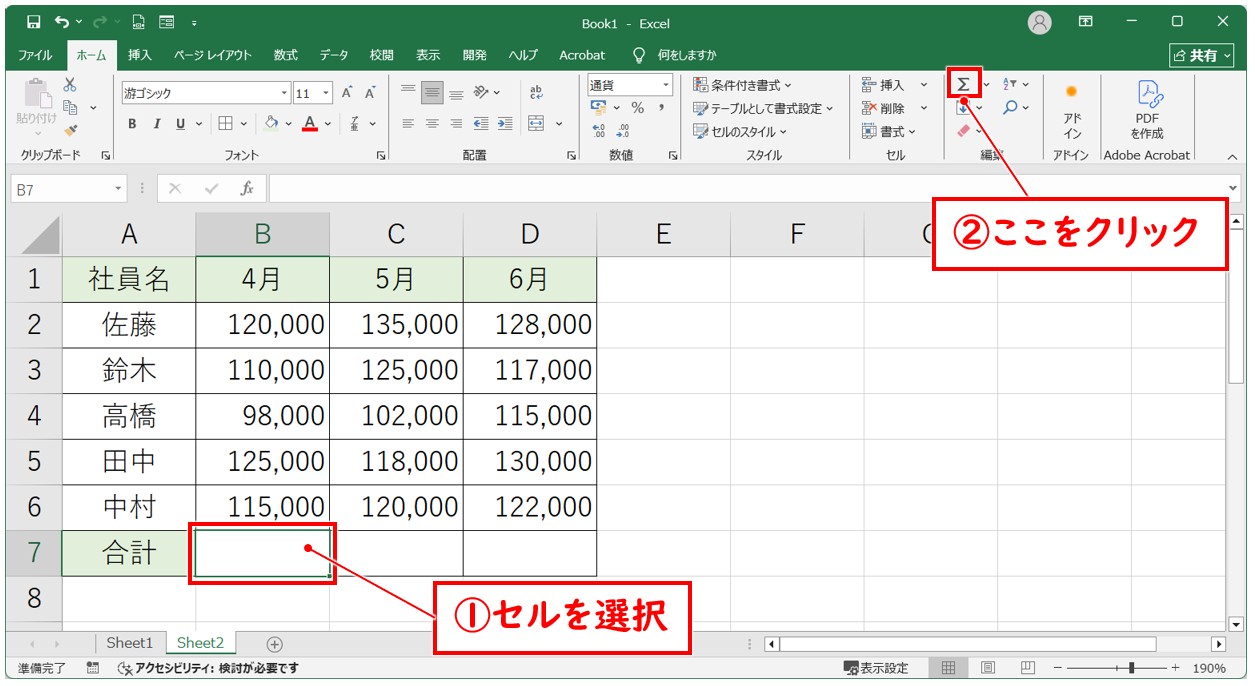Screen dimensions: 1255x686
Task: Save the workbook with the floppy disk icon
Action: point(33,22)
